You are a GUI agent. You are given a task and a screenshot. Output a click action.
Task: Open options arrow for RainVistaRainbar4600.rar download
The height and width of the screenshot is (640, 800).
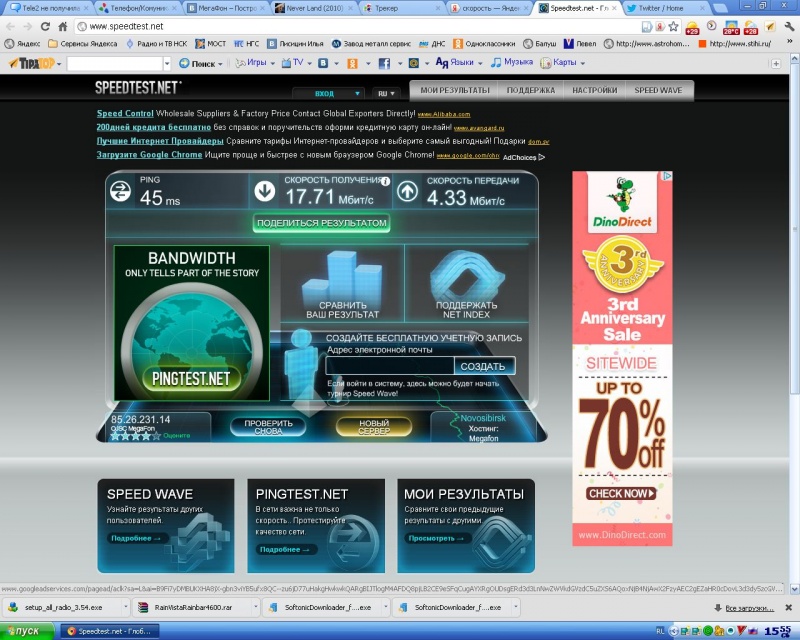255,607
